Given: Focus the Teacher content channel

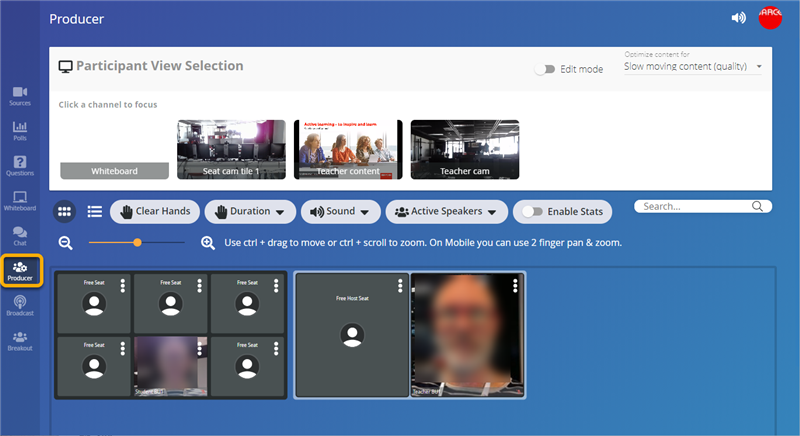Looking at the screenshot, I should click(348, 149).
